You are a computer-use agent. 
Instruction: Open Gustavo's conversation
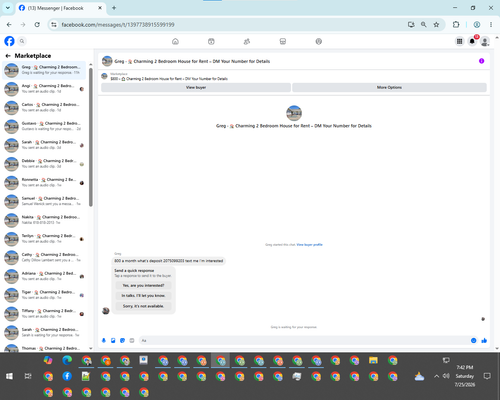[44, 126]
